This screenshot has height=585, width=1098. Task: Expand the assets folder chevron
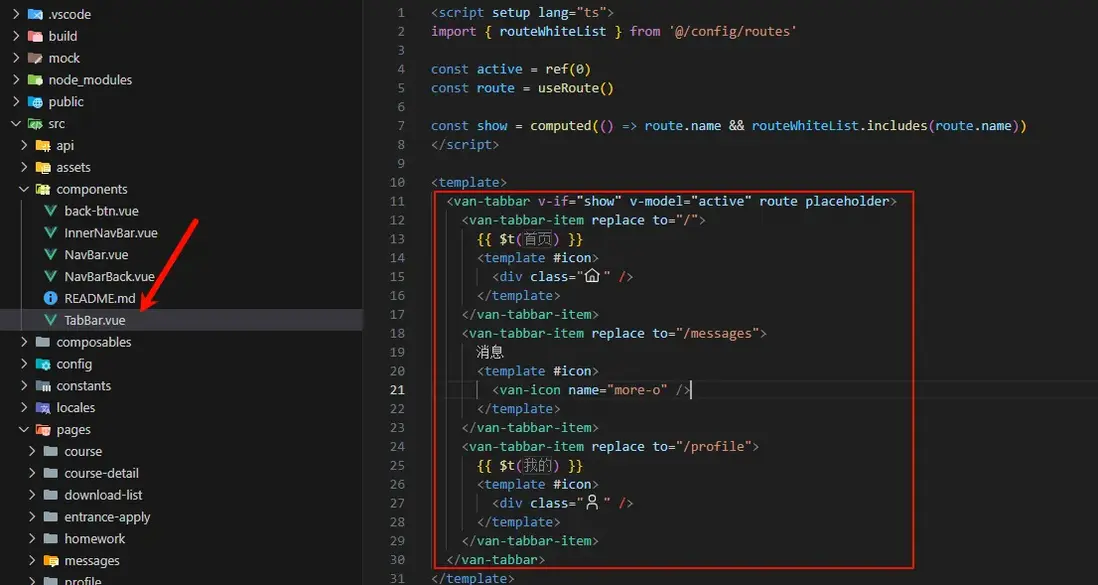pyautogui.click(x=24, y=167)
